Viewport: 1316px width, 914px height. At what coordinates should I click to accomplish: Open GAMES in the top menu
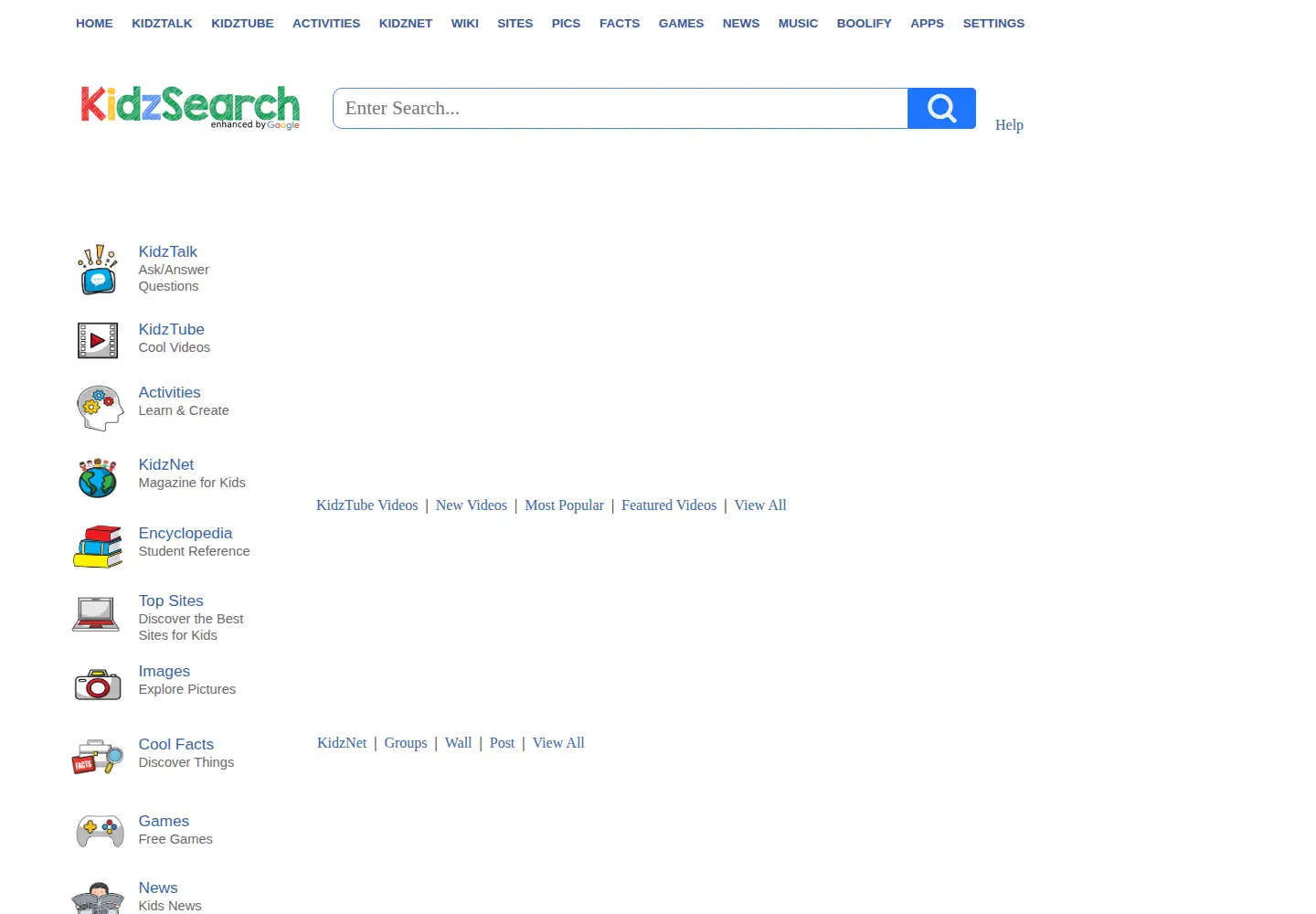[681, 24]
